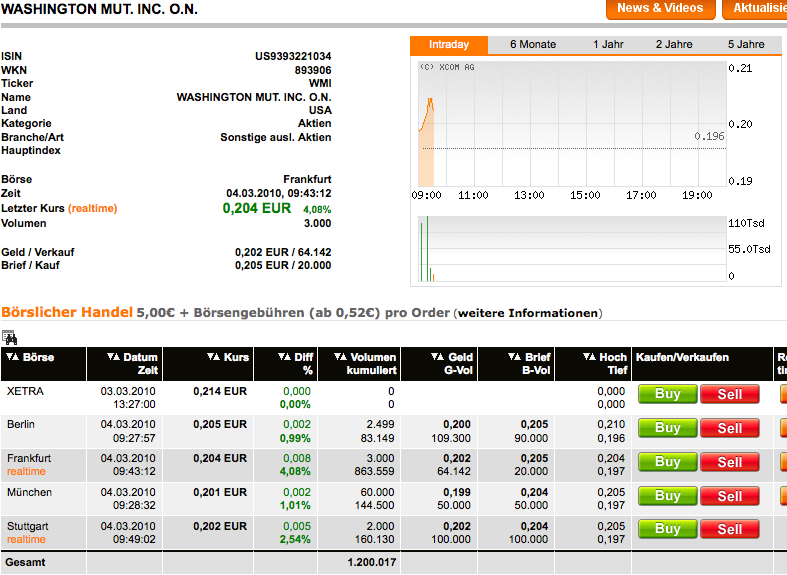Switch chart to 2 Jahre tab
The image size is (787, 575).
[x=674, y=45]
